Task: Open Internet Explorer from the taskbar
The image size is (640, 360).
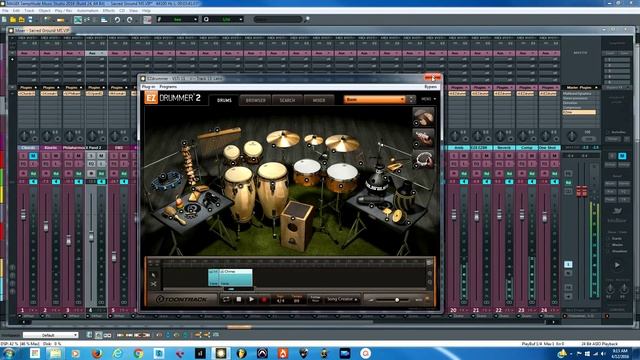Action: click(118, 353)
